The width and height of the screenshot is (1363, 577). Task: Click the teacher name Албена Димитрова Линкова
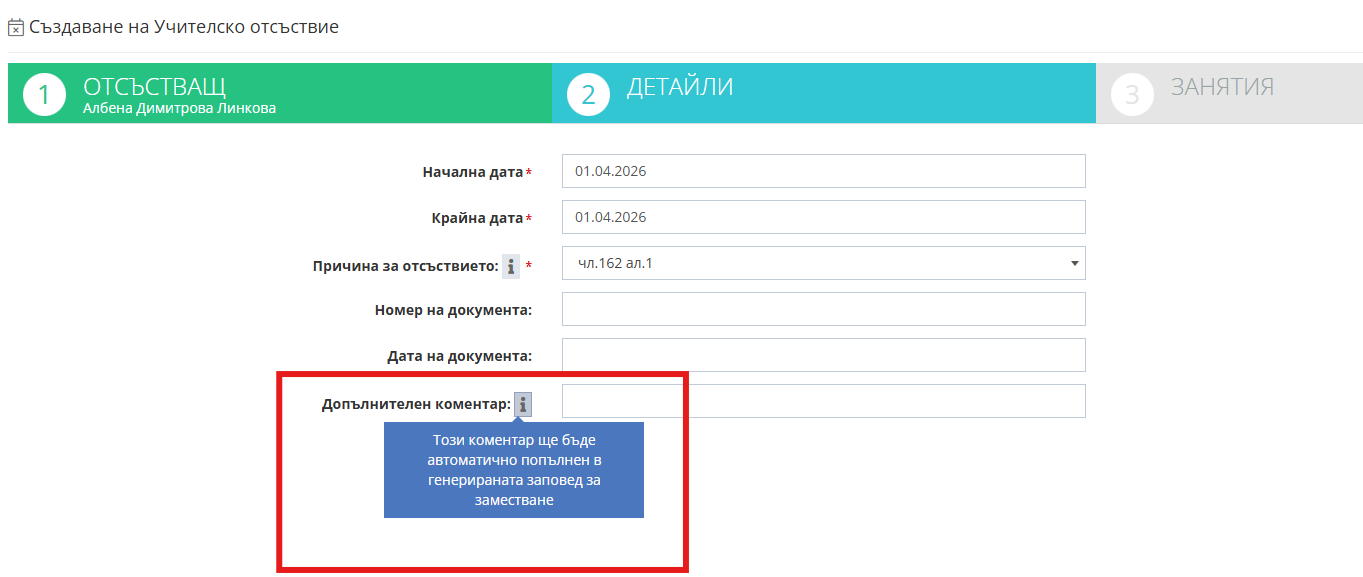tap(180, 108)
